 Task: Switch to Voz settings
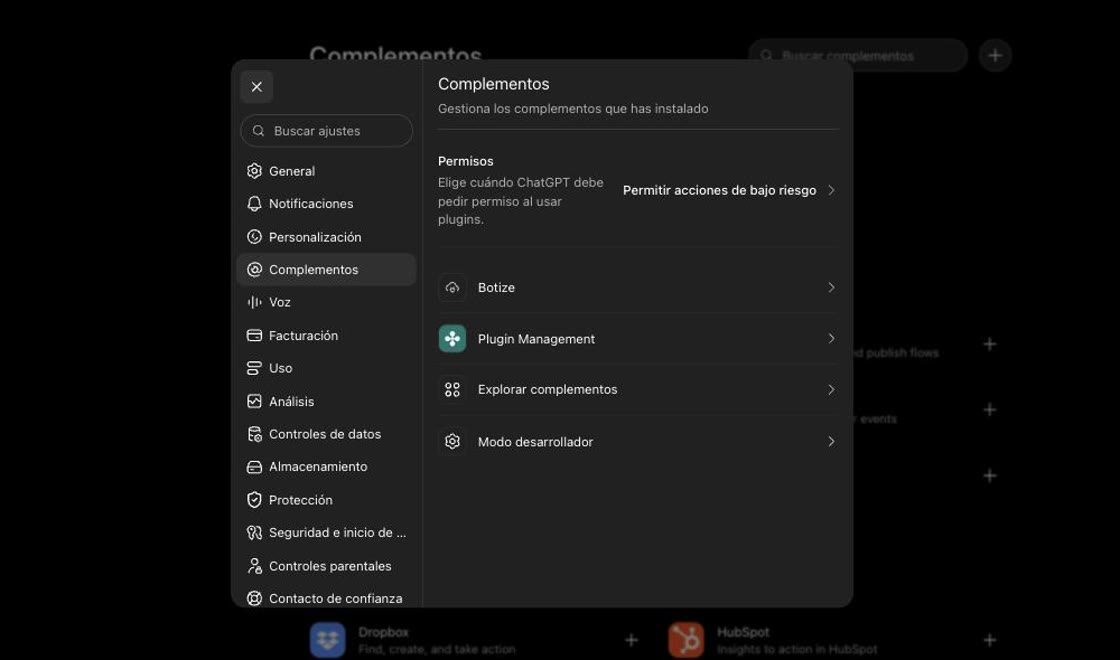click(x=326, y=302)
